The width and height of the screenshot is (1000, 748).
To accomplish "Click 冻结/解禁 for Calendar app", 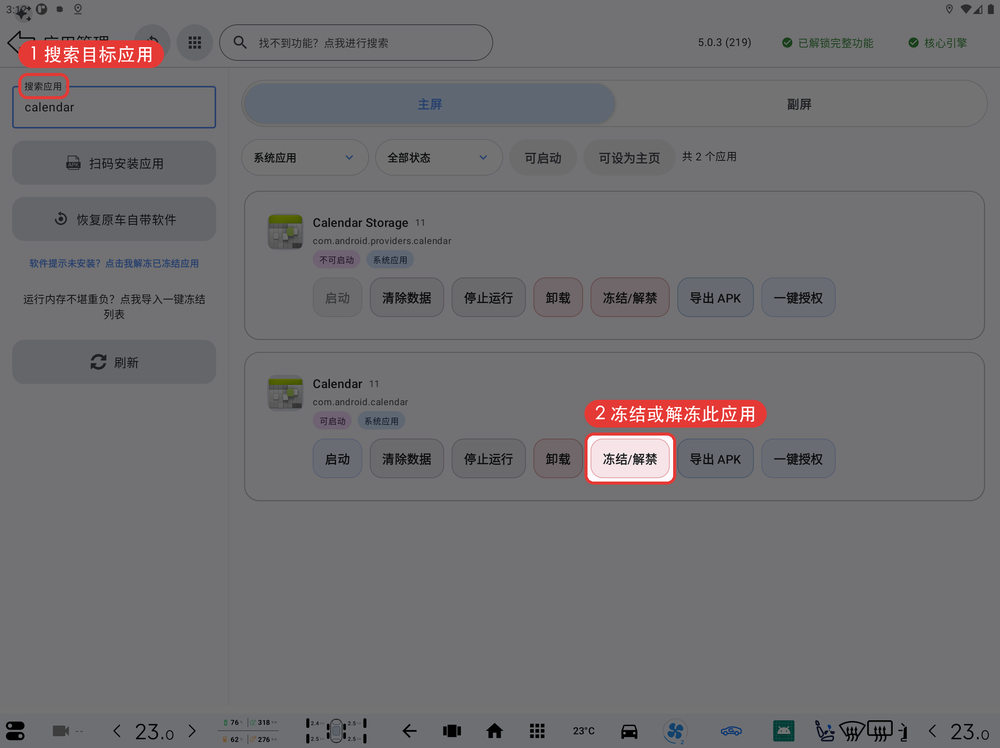I will pyautogui.click(x=630, y=458).
